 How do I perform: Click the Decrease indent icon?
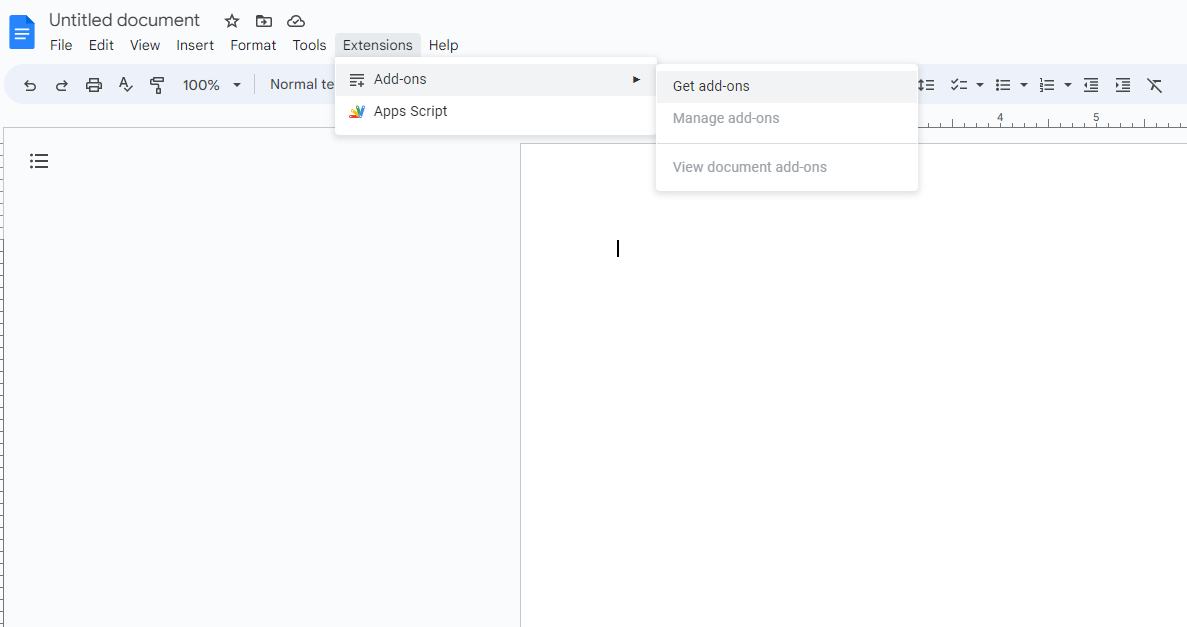tap(1090, 85)
